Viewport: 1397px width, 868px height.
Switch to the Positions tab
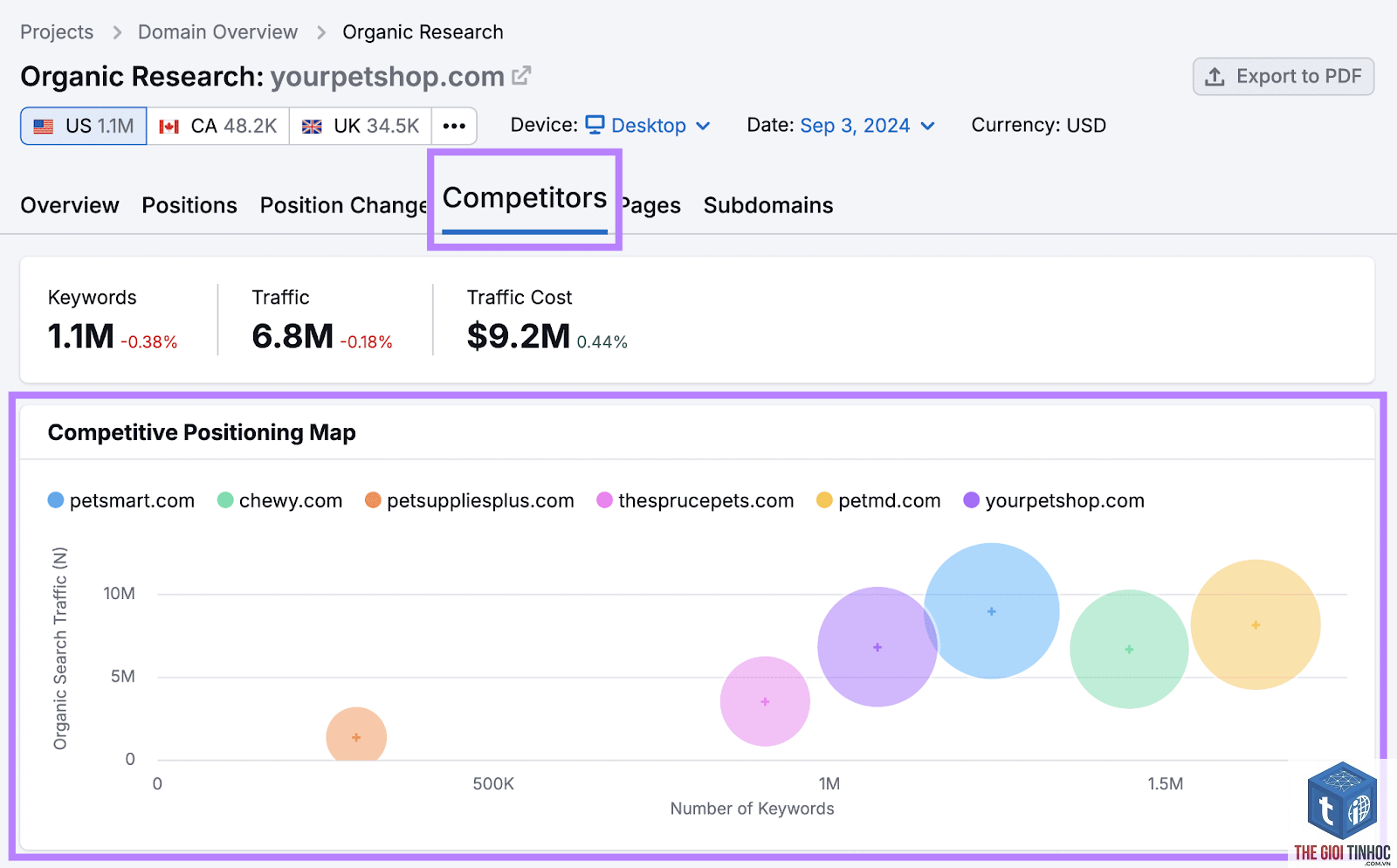(x=189, y=205)
